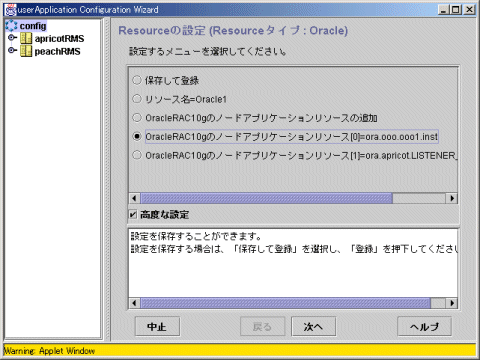480x360 pixels.
Task: Click the description area horizontal scrollbar thumb
Action: click(x=285, y=303)
